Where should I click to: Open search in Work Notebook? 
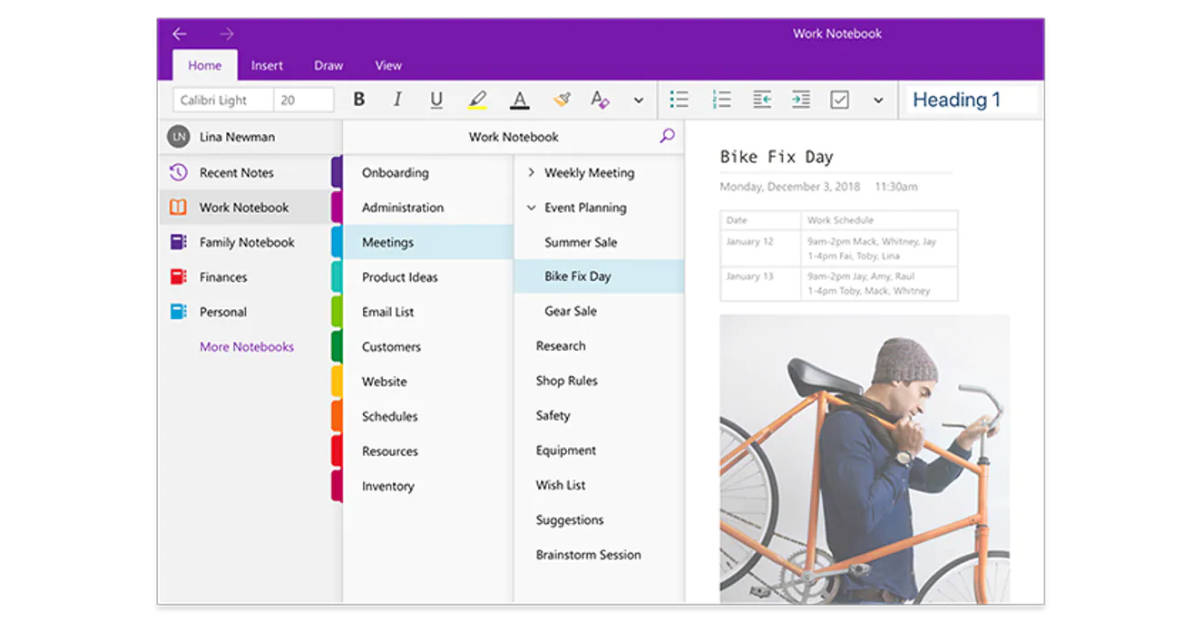tap(666, 136)
